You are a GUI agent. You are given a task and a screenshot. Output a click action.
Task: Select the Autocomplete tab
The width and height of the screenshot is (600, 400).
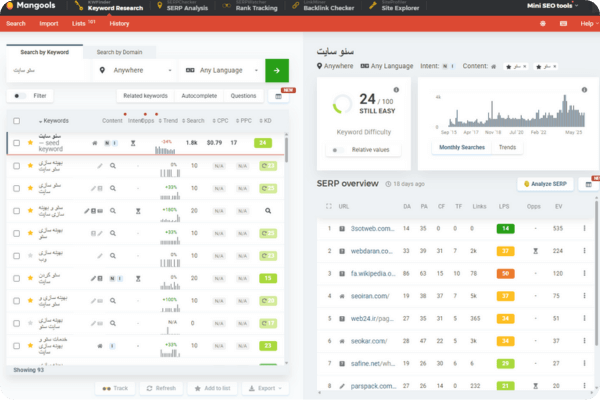[199, 96]
